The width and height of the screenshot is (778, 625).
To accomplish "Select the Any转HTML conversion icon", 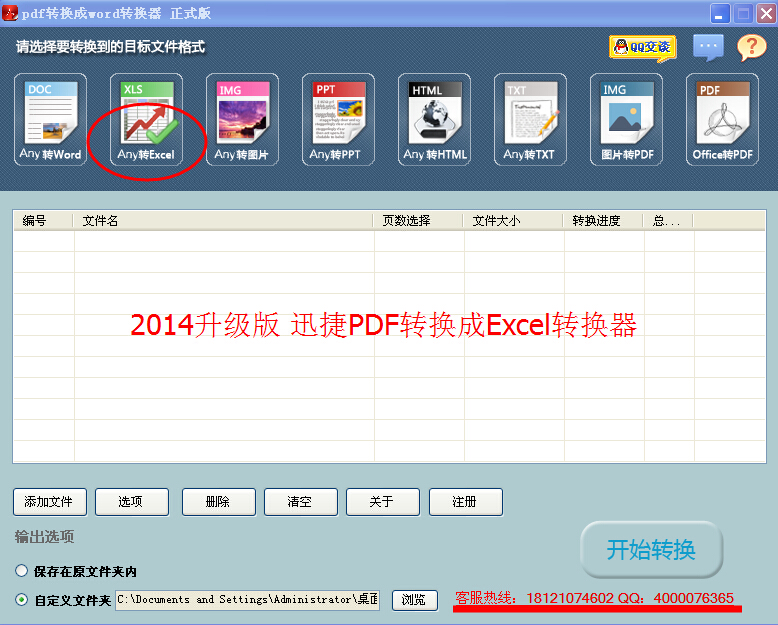I will pos(434,120).
